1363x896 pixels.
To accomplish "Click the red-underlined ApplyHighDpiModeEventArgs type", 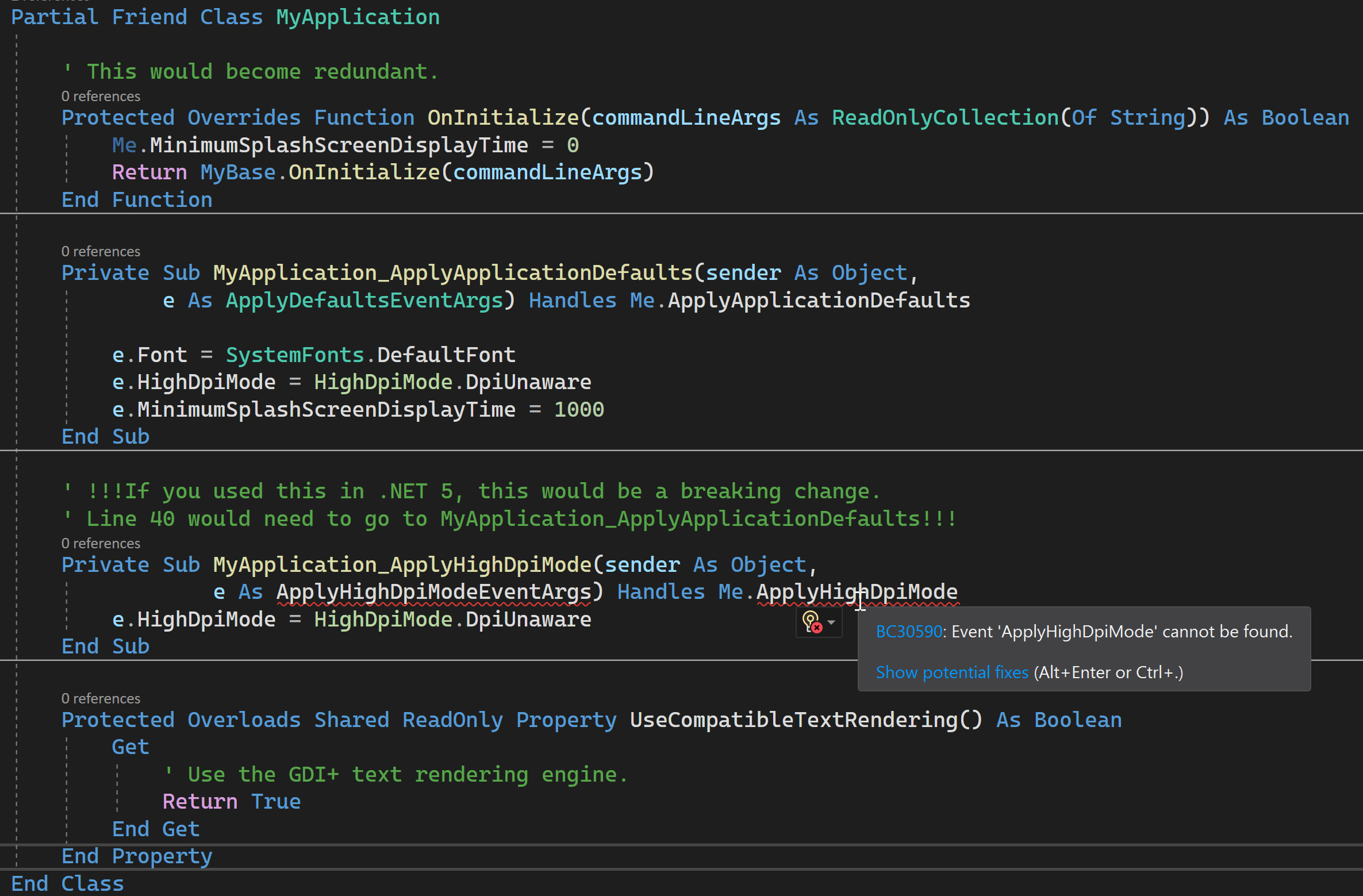I will 432,591.
